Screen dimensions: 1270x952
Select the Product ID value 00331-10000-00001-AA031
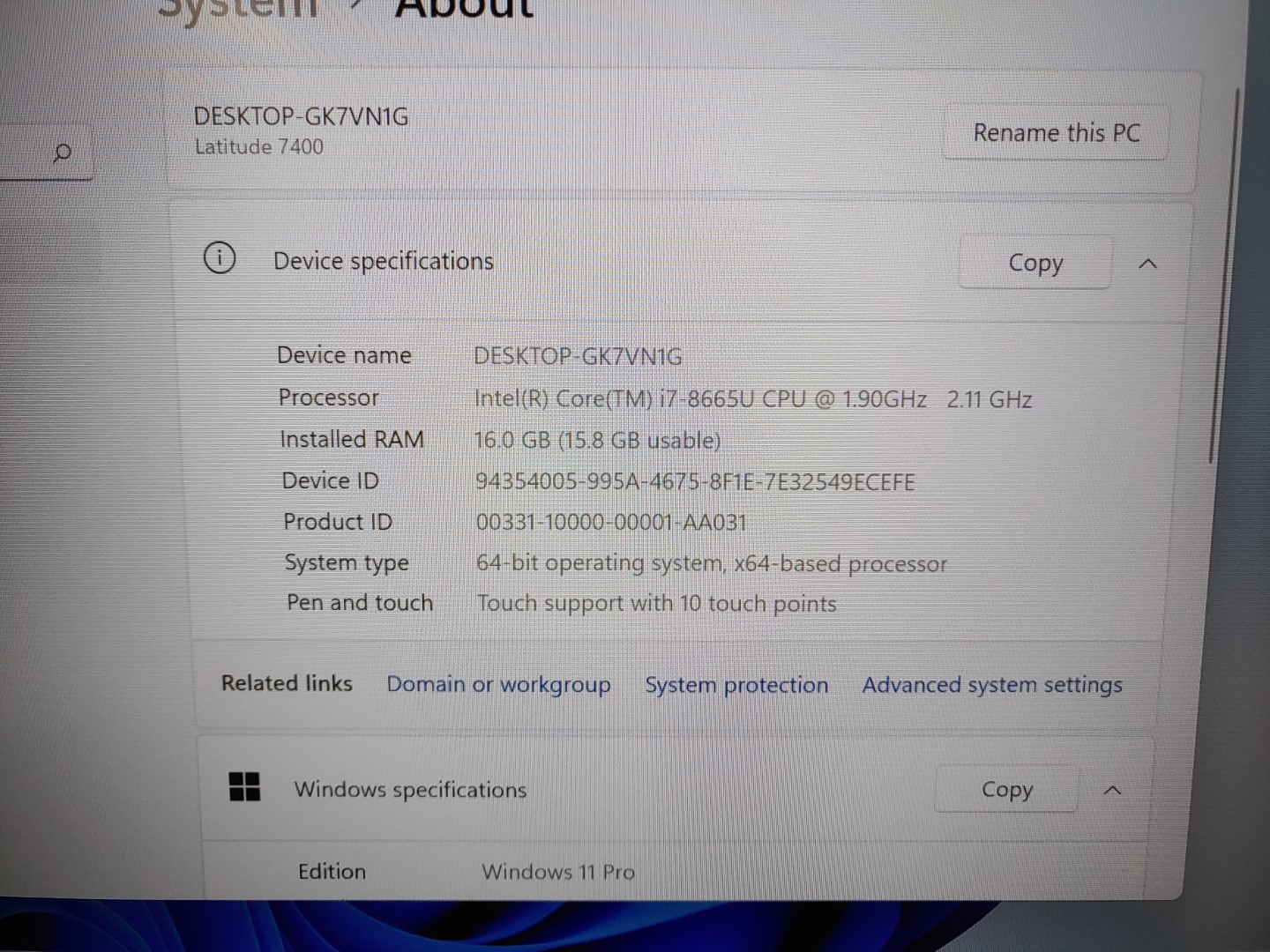(x=611, y=522)
